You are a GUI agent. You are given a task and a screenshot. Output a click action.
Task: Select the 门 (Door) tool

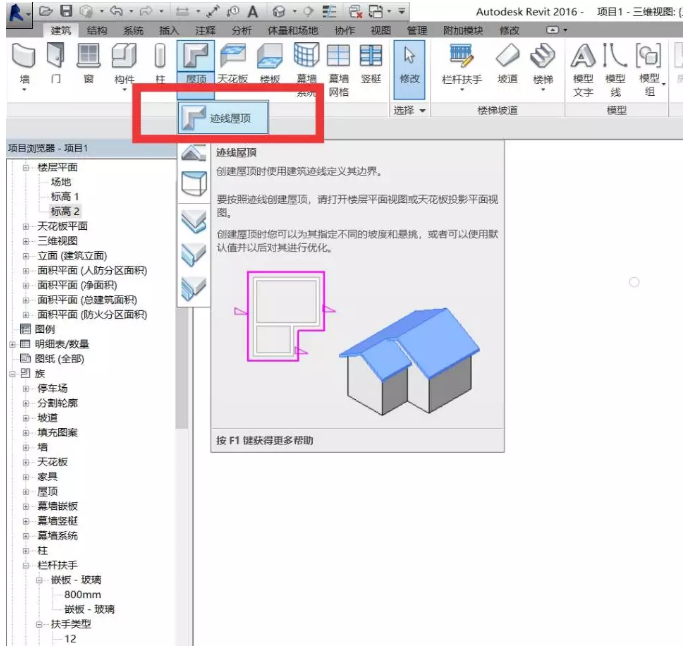tap(56, 63)
